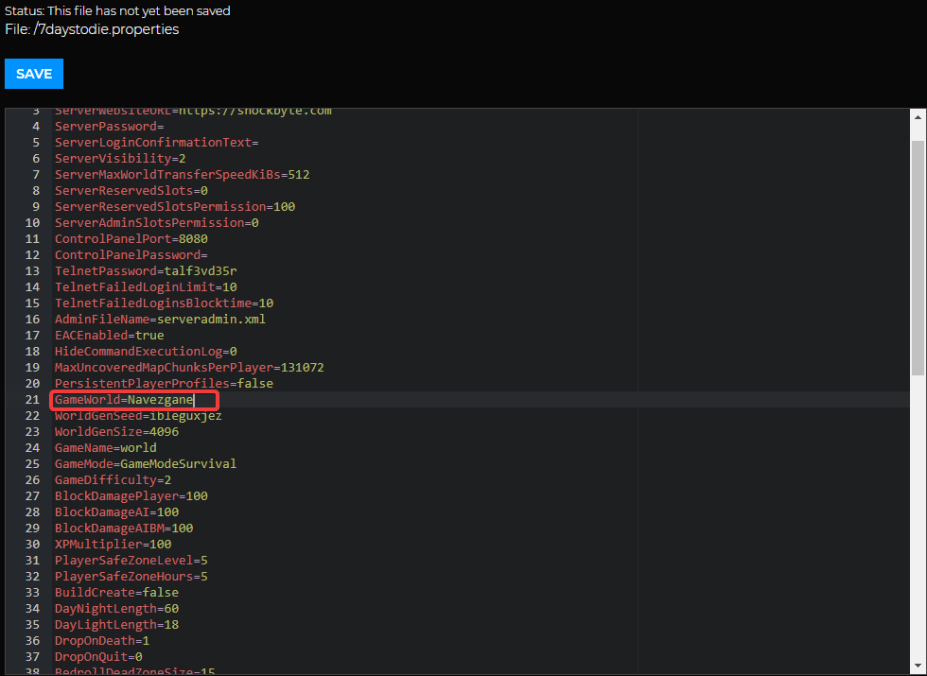Click PersistentPlayerProfiles=false line
This screenshot has height=676, width=927.
click(164, 383)
